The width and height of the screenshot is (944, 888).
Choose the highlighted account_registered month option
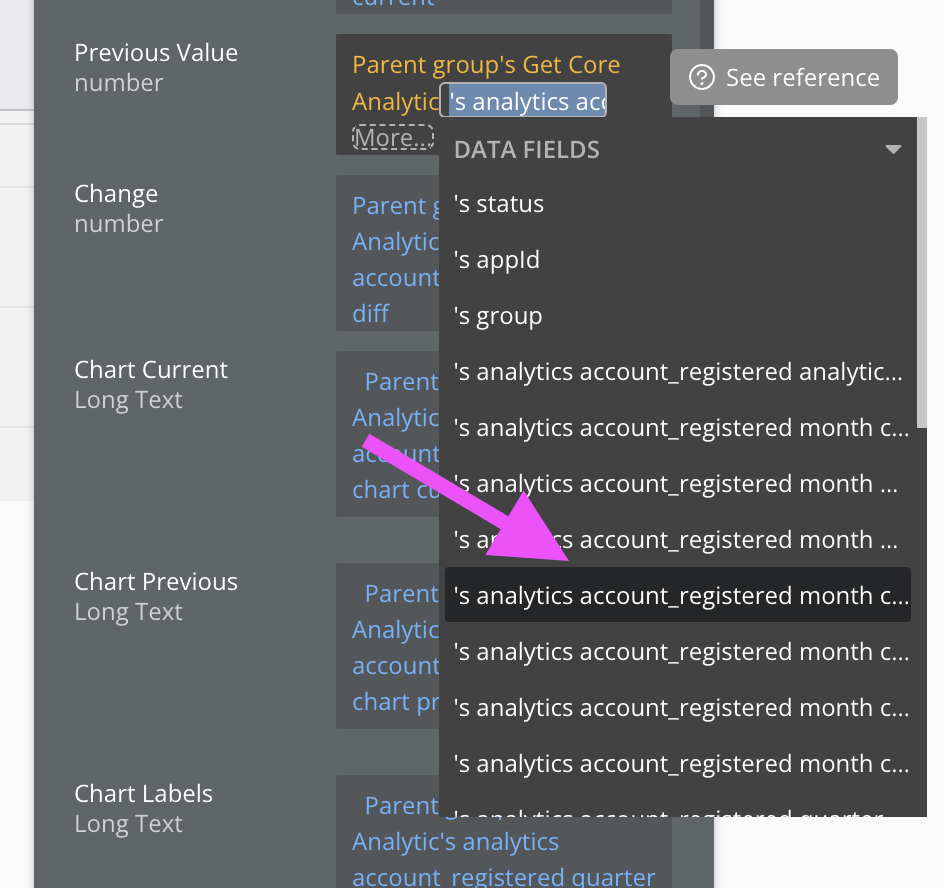pyautogui.click(x=678, y=595)
